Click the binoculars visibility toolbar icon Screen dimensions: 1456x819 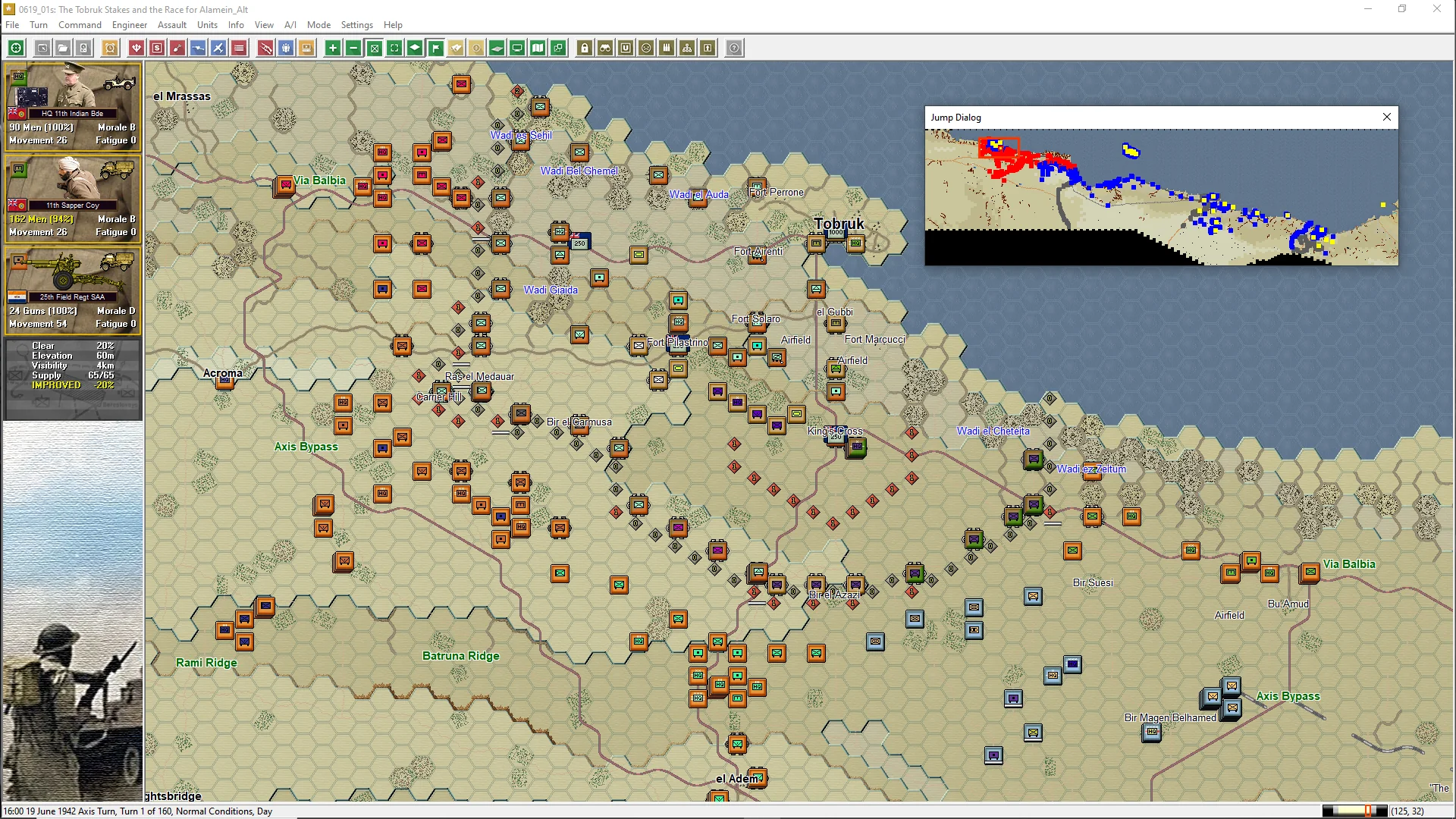(x=605, y=48)
